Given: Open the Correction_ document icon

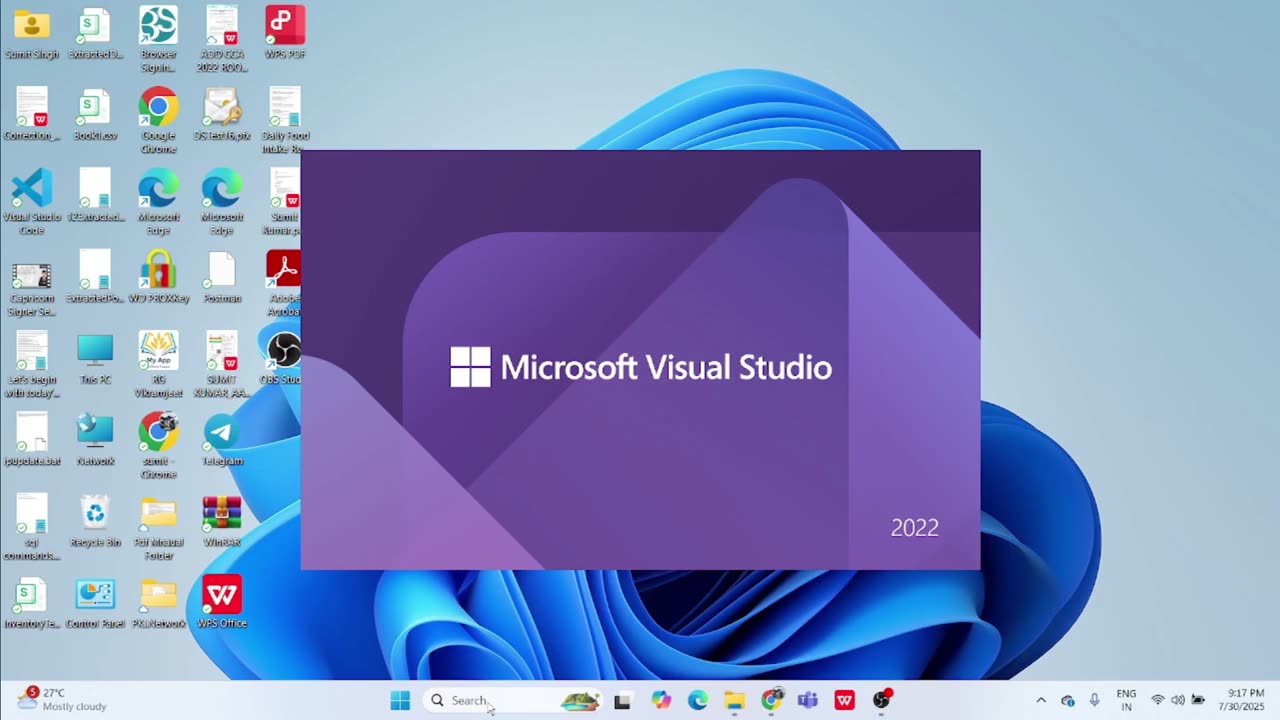Looking at the screenshot, I should [x=31, y=115].
